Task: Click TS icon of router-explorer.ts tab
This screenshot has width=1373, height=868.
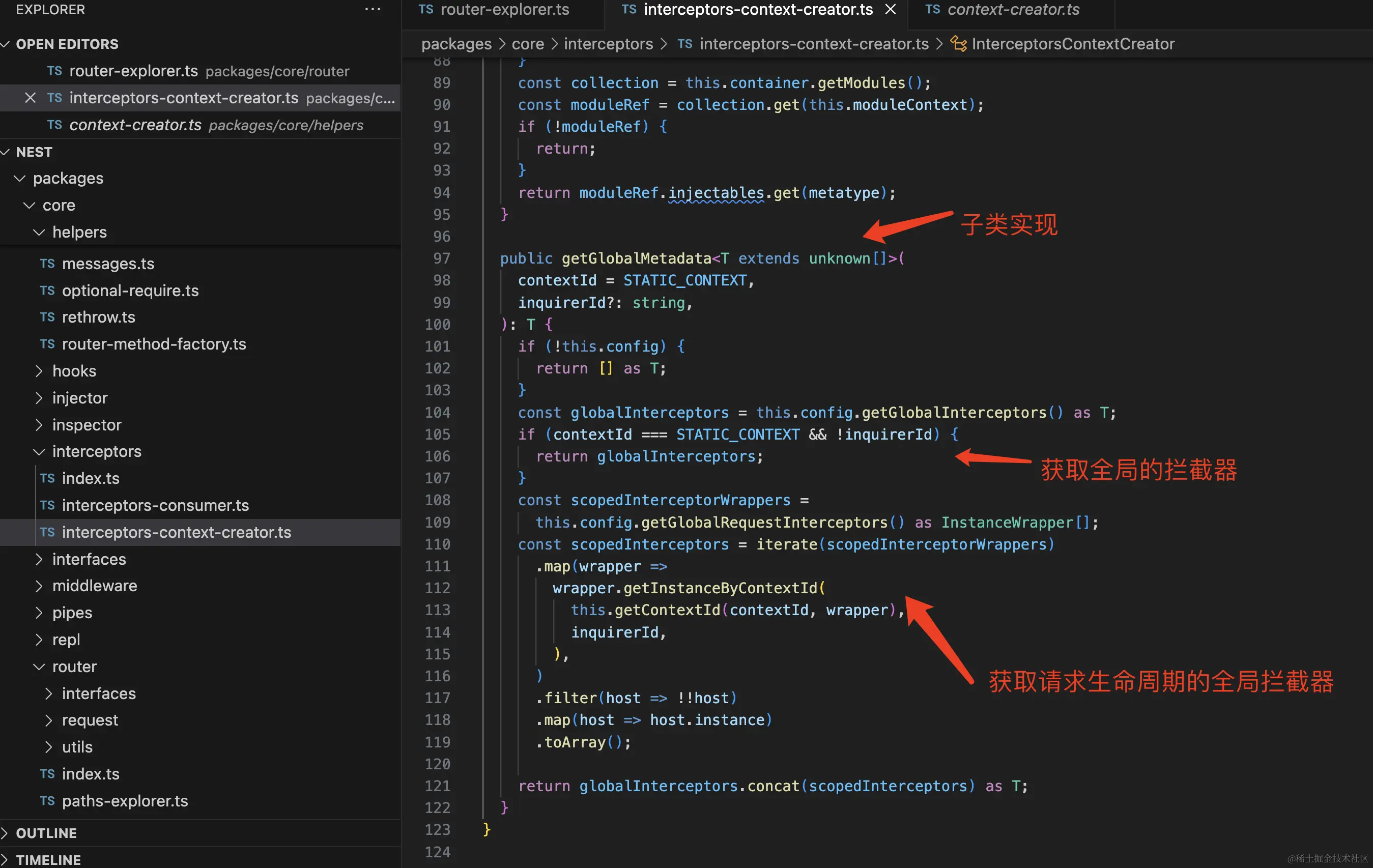Action: coord(426,9)
